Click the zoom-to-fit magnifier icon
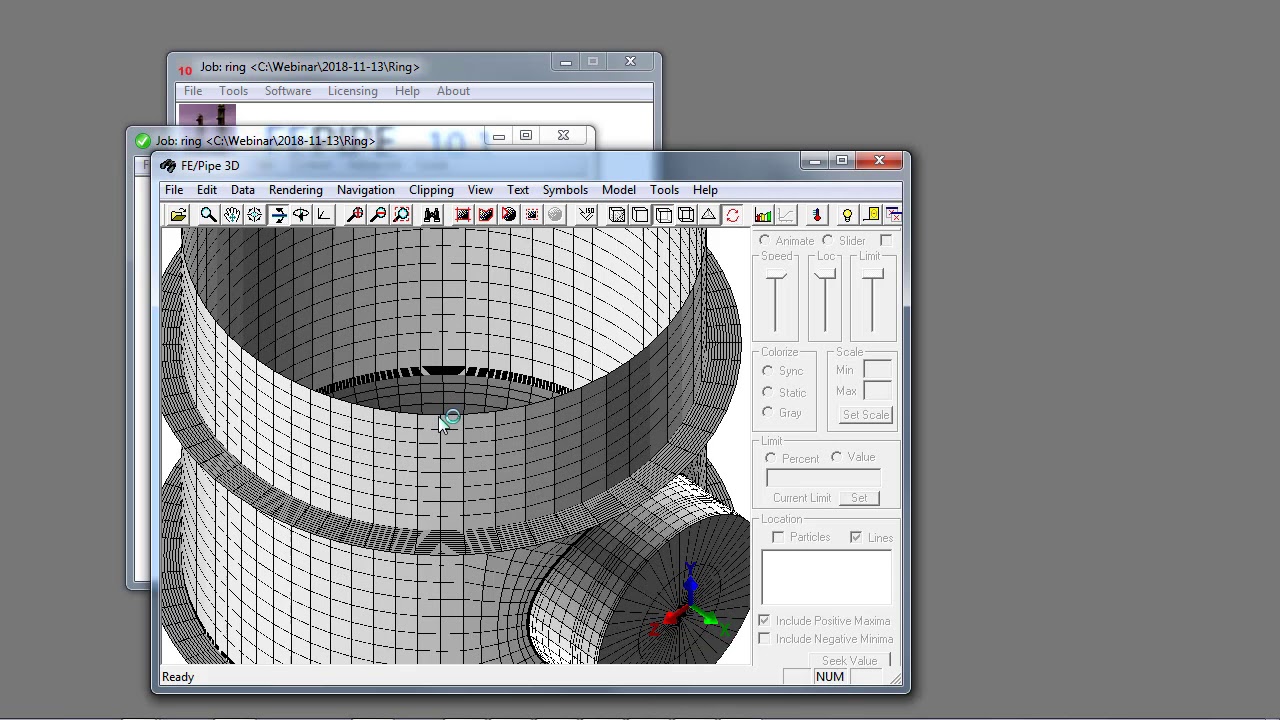The height and width of the screenshot is (720, 1280). coord(402,215)
